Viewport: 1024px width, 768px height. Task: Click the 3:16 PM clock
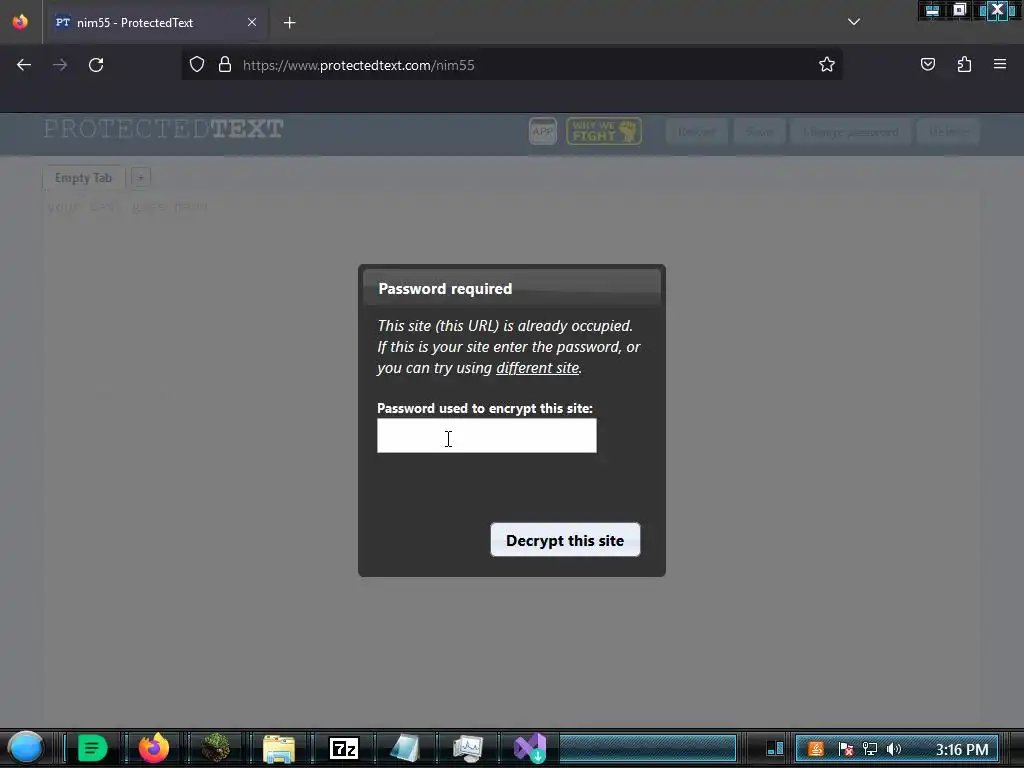click(962, 750)
